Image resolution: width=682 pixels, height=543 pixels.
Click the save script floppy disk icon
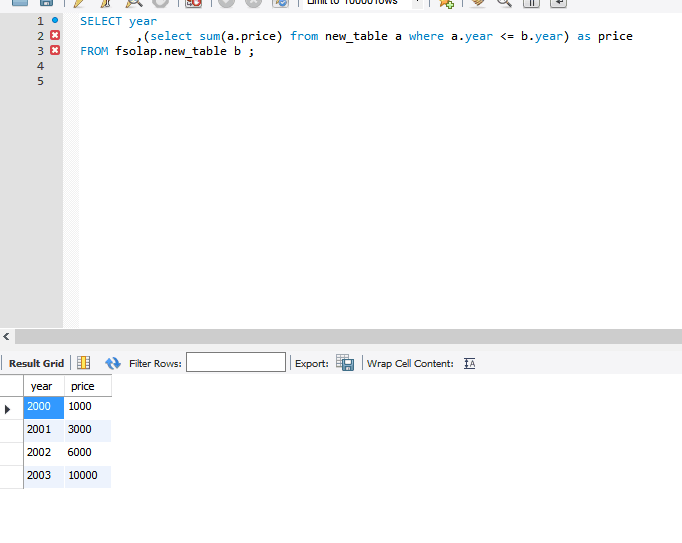[x=46, y=2]
